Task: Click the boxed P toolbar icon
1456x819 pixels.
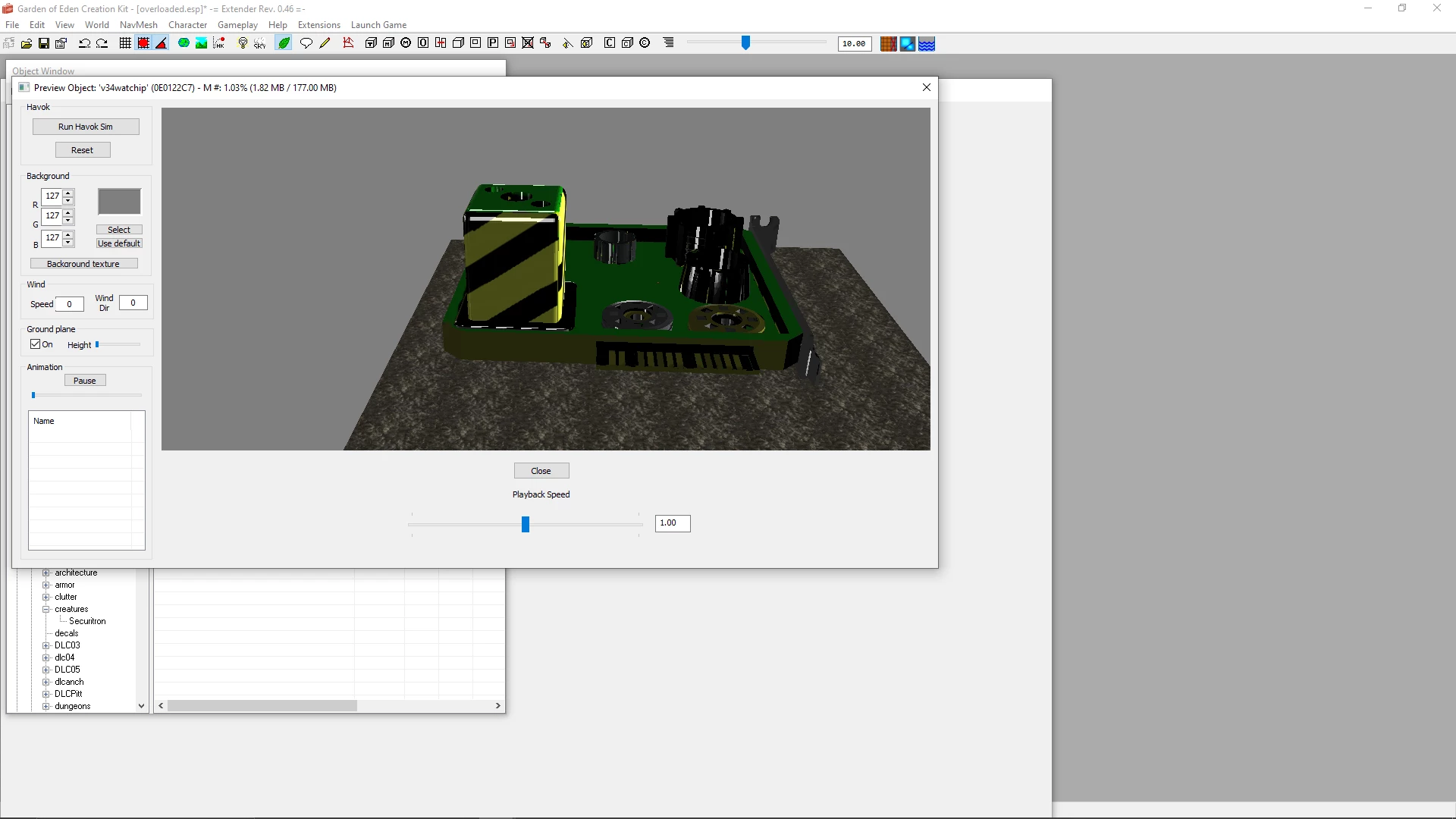Action: [493, 43]
